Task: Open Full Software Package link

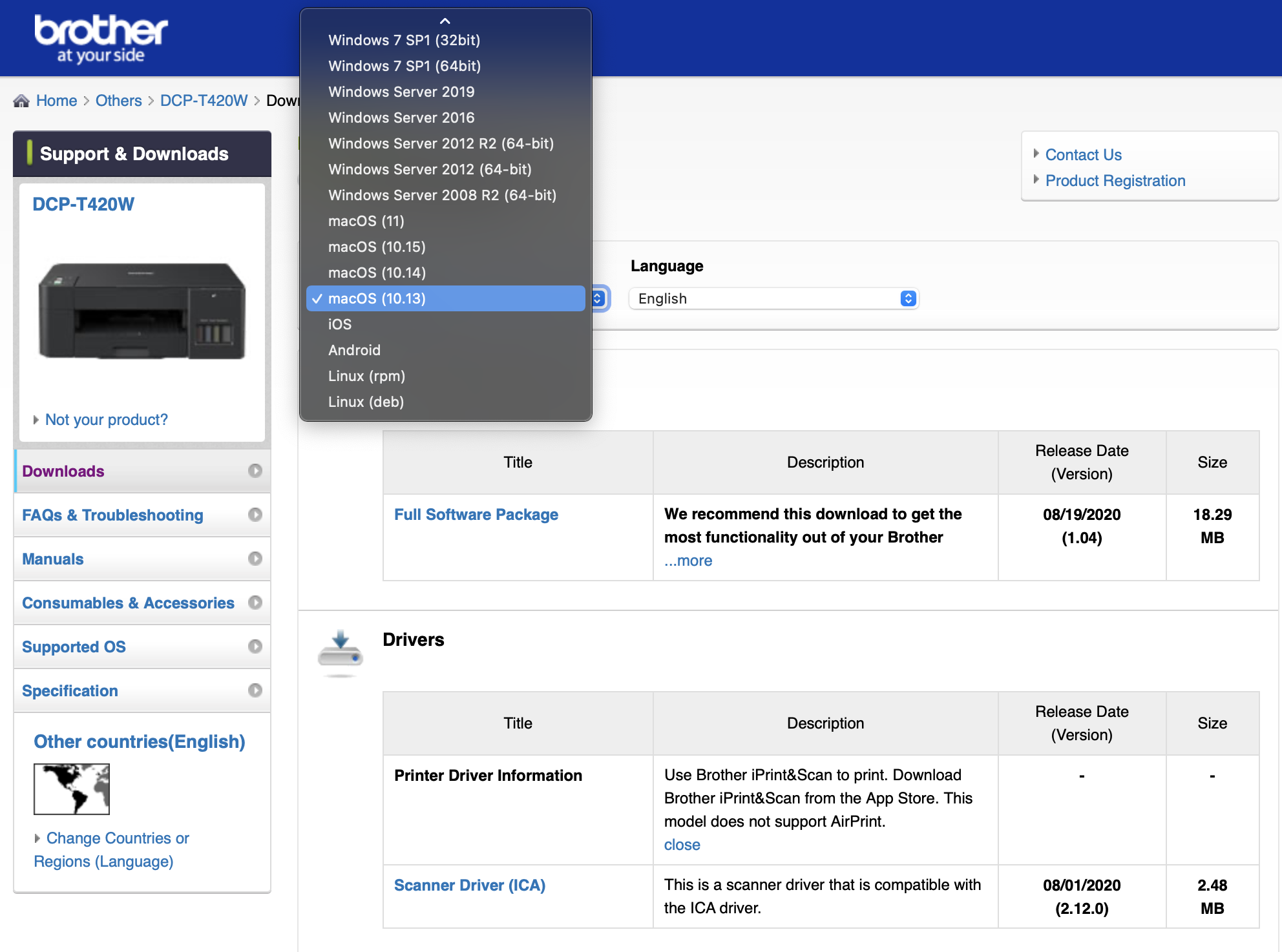Action: 476,515
